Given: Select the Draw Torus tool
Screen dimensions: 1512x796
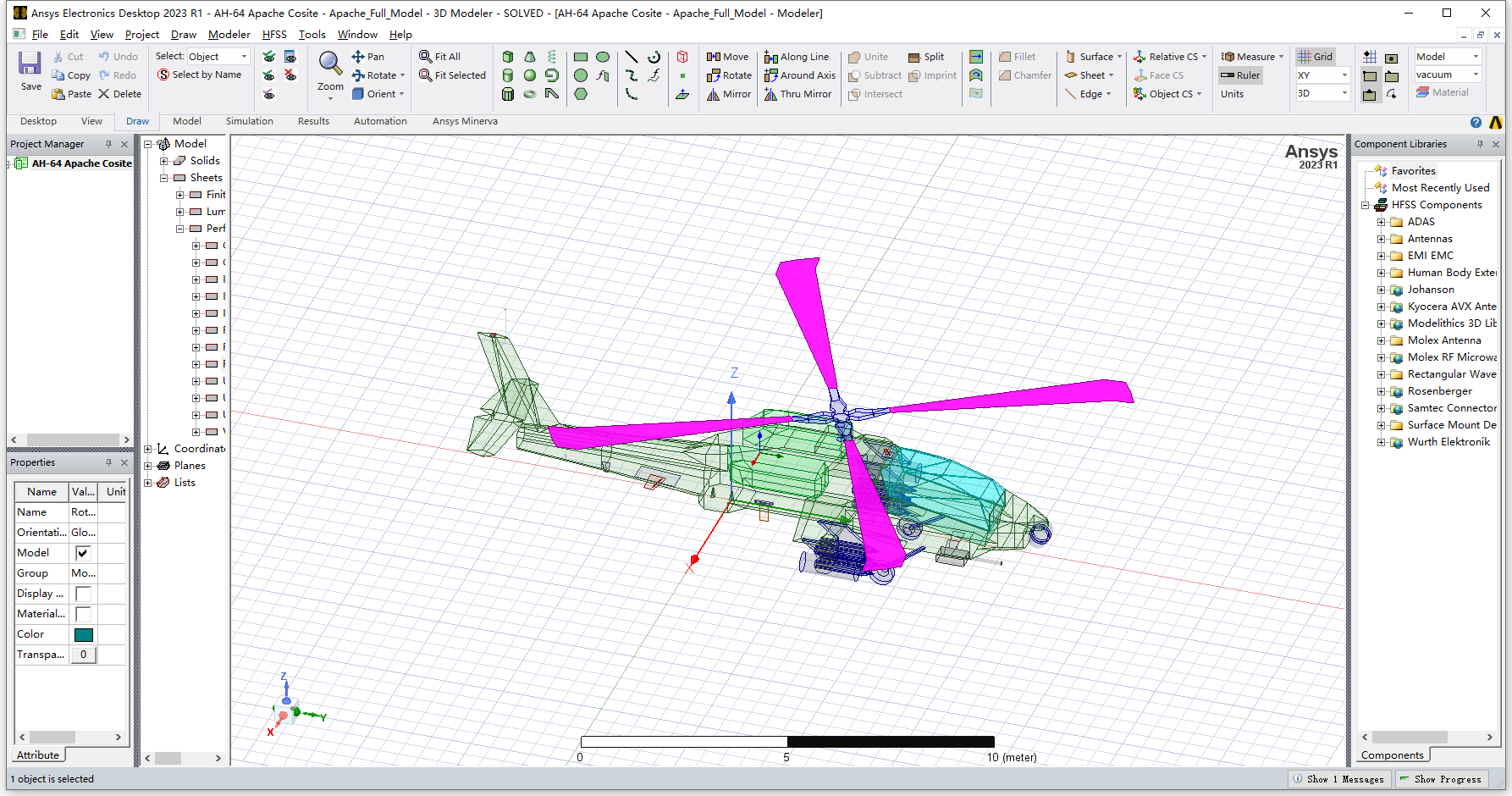Looking at the screenshot, I should [530, 94].
